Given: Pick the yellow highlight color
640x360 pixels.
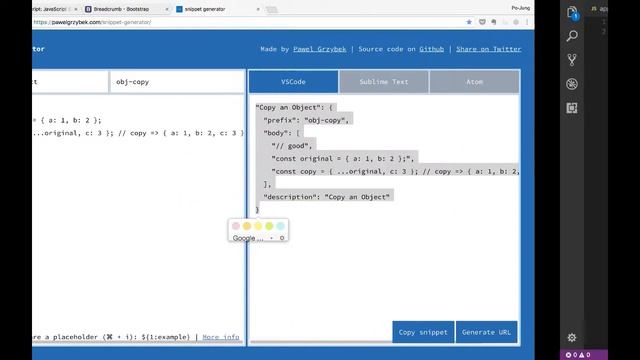Looking at the screenshot, I should coord(258,226).
